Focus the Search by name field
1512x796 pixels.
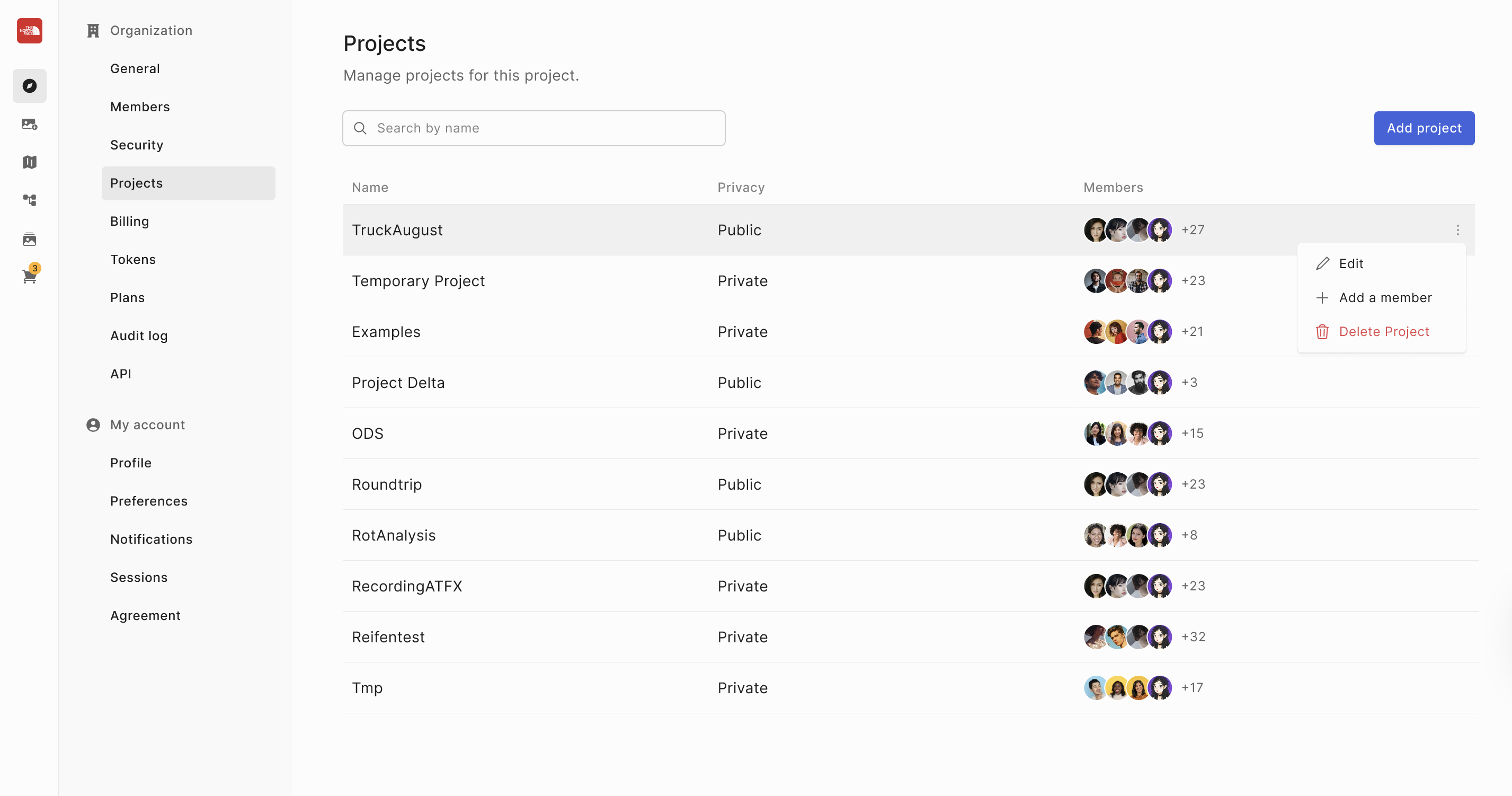(x=533, y=128)
